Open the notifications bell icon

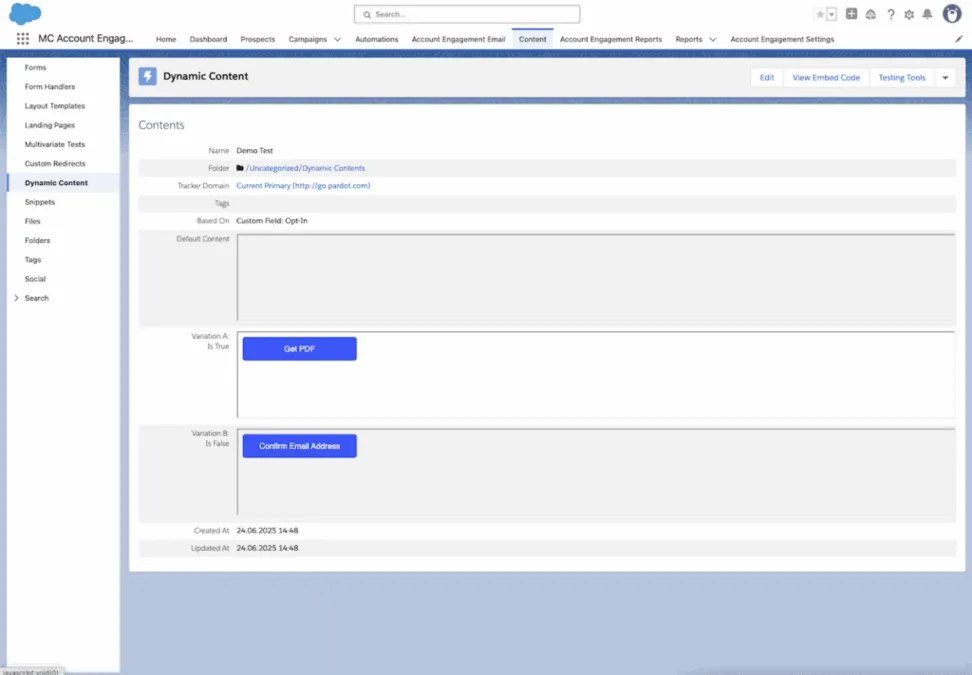point(927,14)
